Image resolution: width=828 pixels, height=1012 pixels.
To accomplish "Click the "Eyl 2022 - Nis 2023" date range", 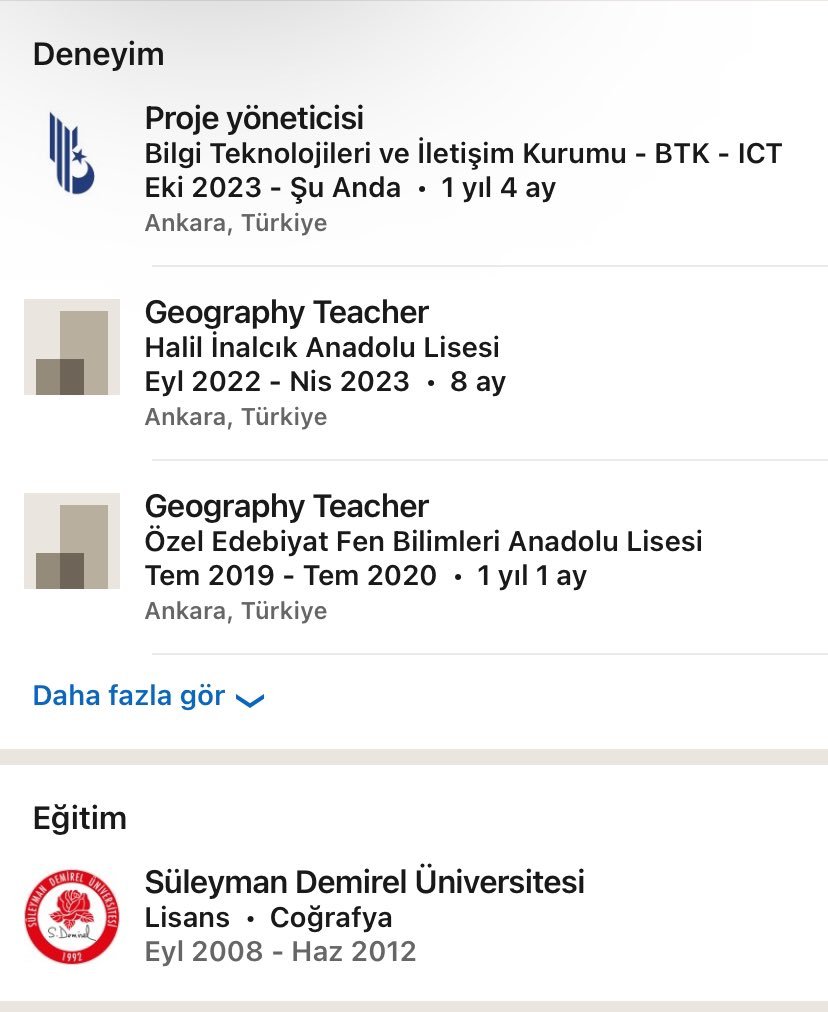I will tap(277, 382).
